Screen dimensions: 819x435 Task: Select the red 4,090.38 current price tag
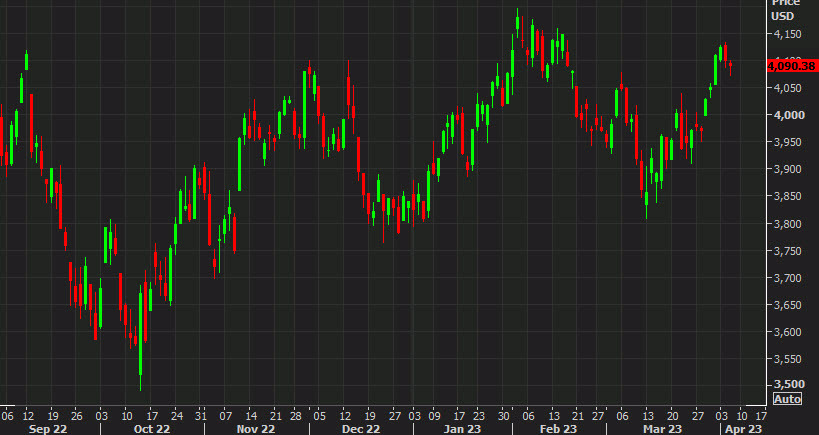tap(792, 66)
